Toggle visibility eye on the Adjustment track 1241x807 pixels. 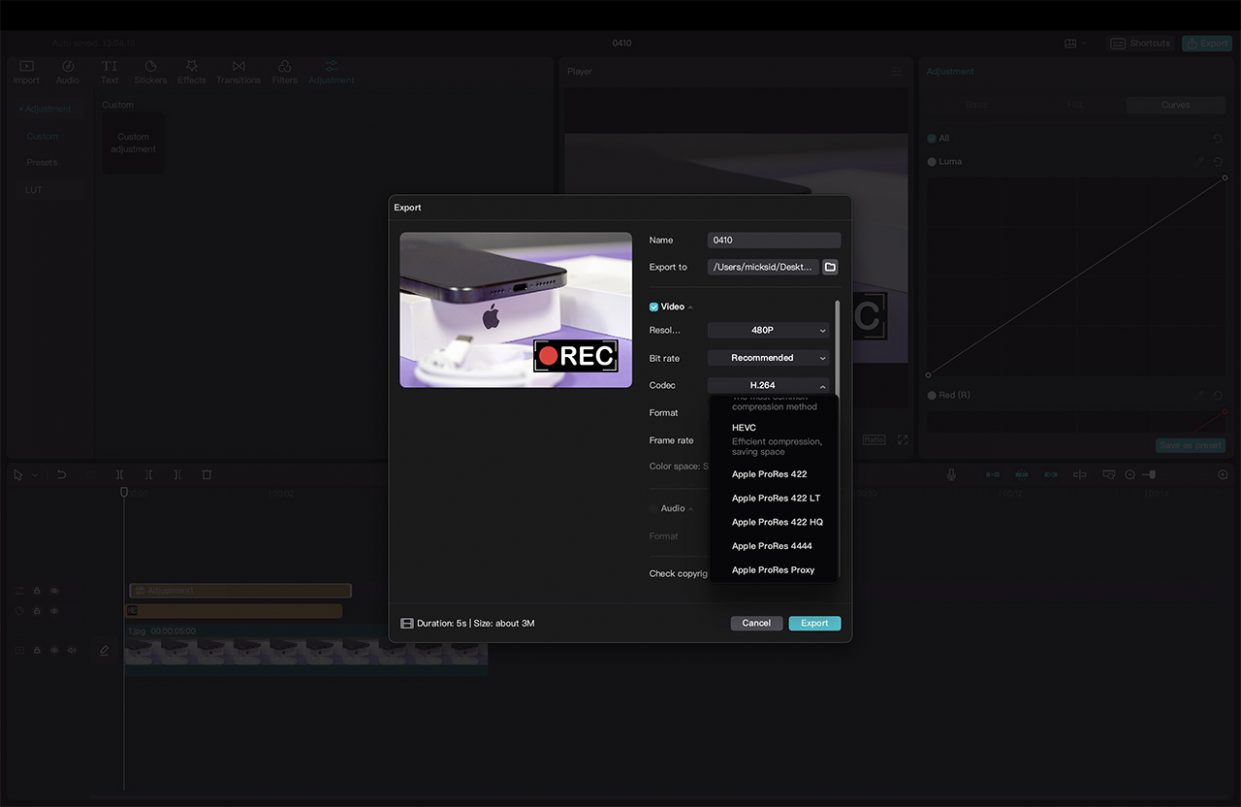coord(54,591)
